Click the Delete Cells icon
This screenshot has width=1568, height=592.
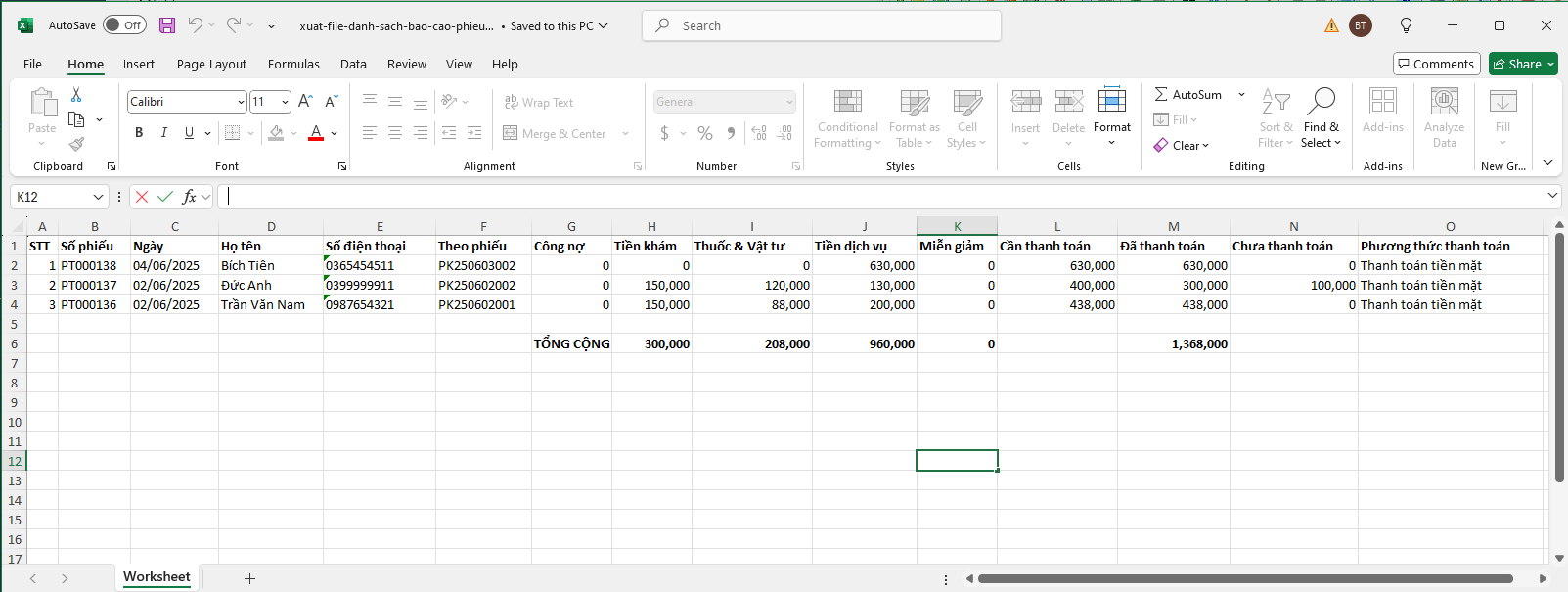1068,101
